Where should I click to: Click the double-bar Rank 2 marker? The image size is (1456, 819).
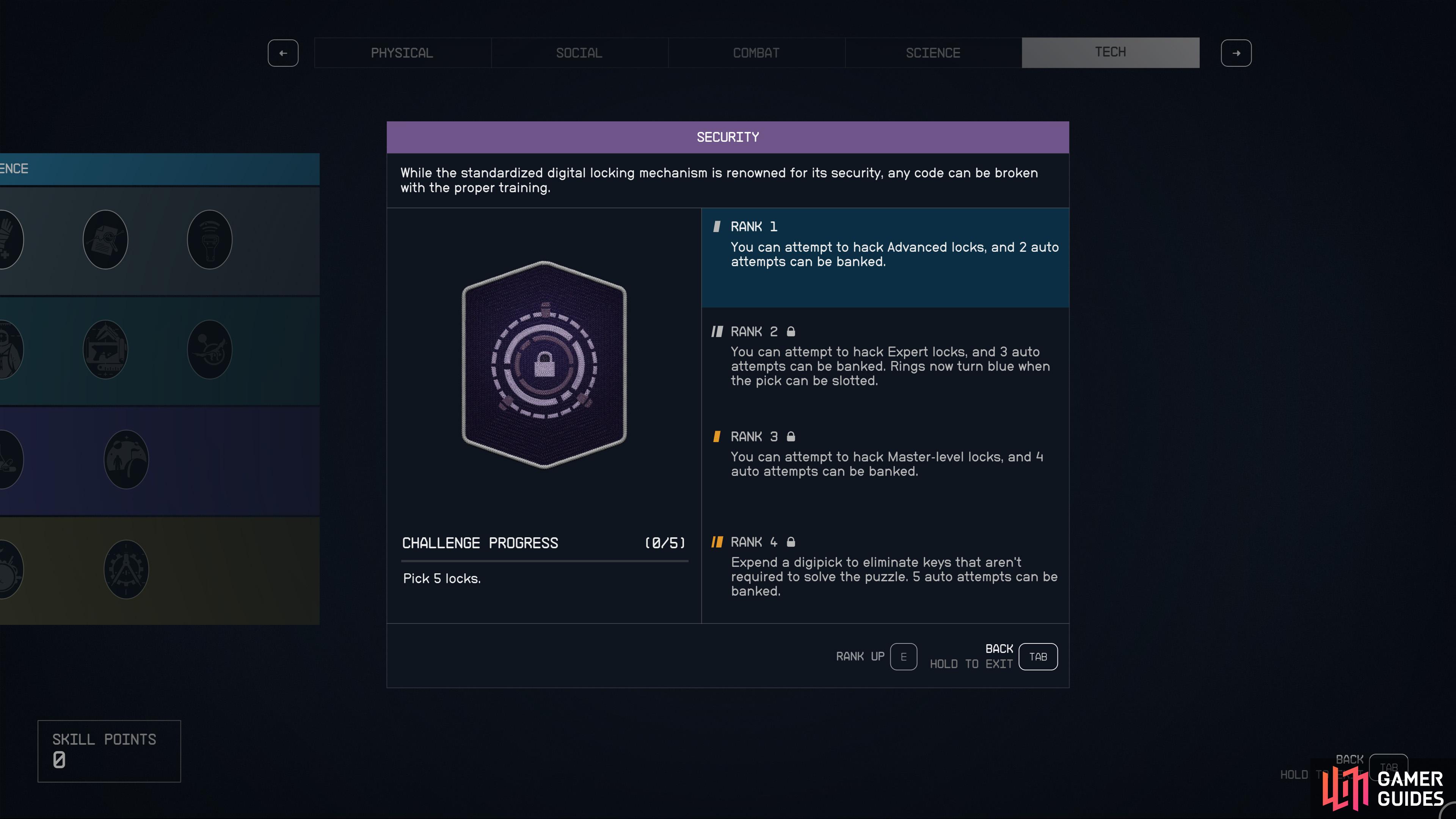pyautogui.click(x=717, y=331)
